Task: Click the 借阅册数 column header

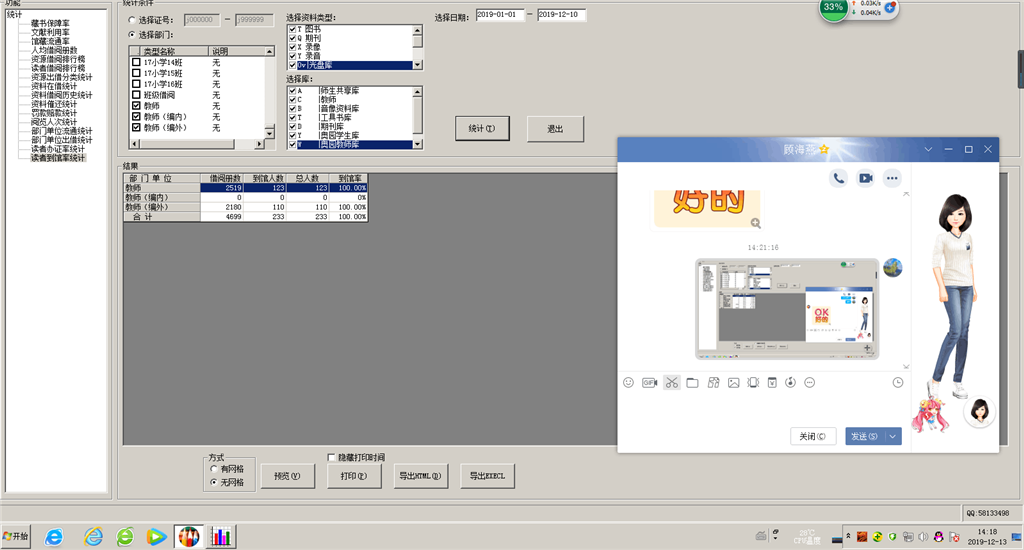Action: point(222,178)
